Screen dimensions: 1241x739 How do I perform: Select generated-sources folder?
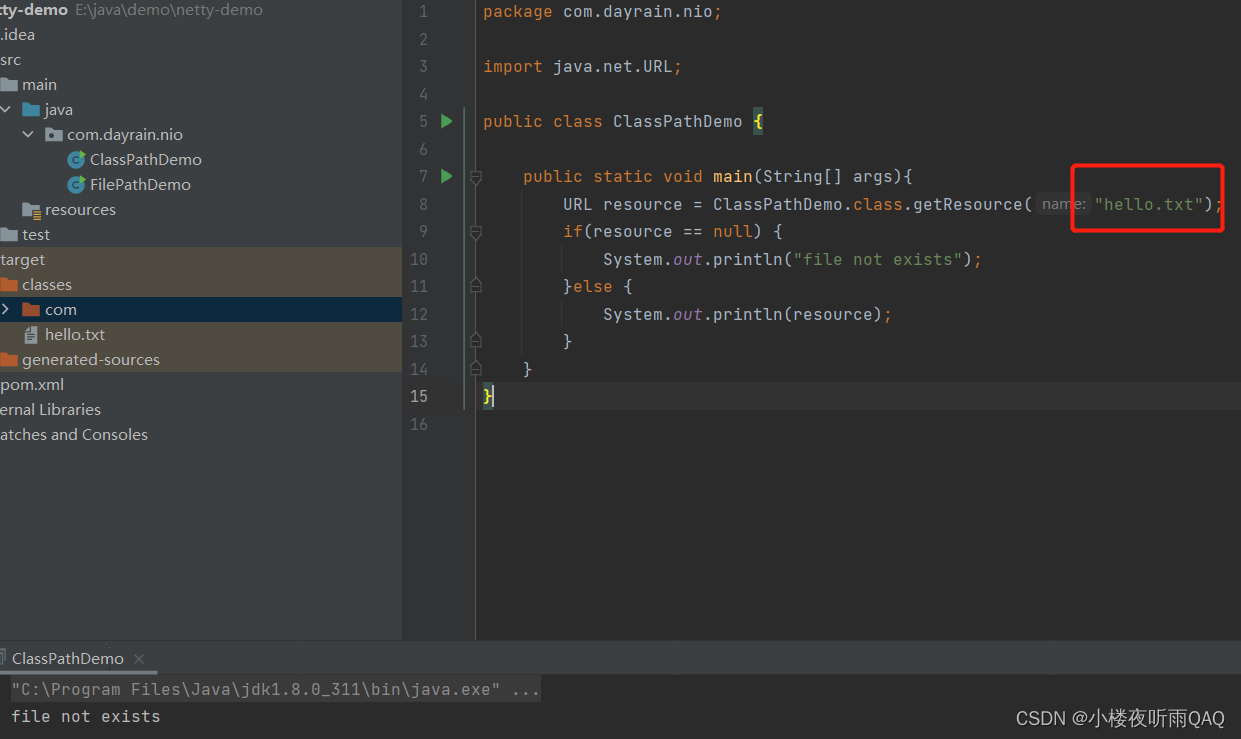point(91,360)
